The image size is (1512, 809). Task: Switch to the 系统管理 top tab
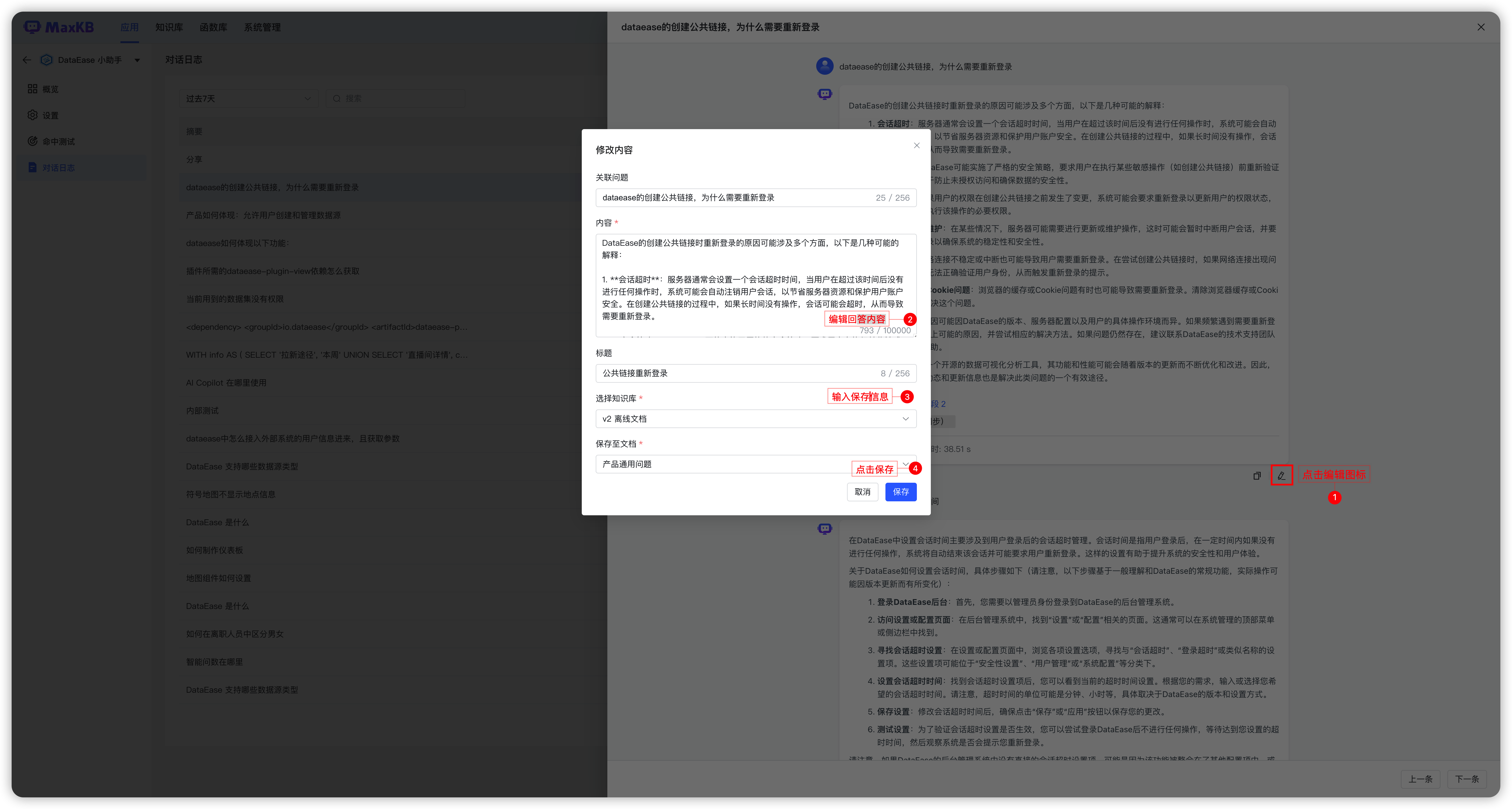pos(262,27)
